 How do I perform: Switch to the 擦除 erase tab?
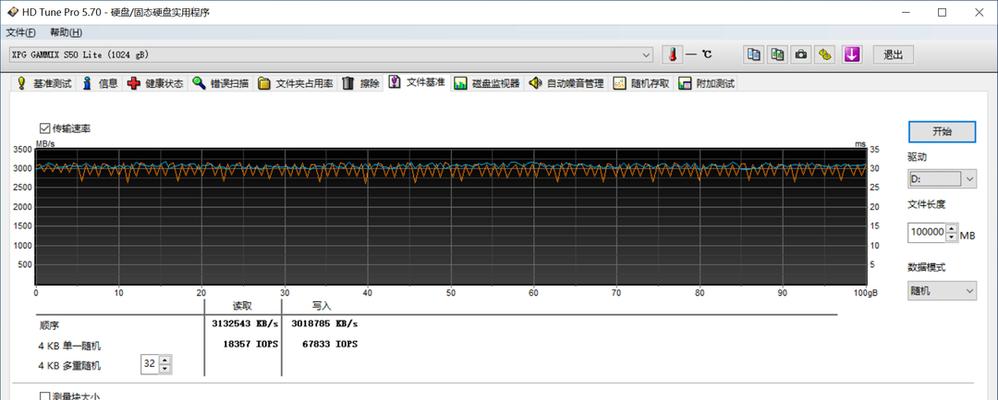(361, 83)
